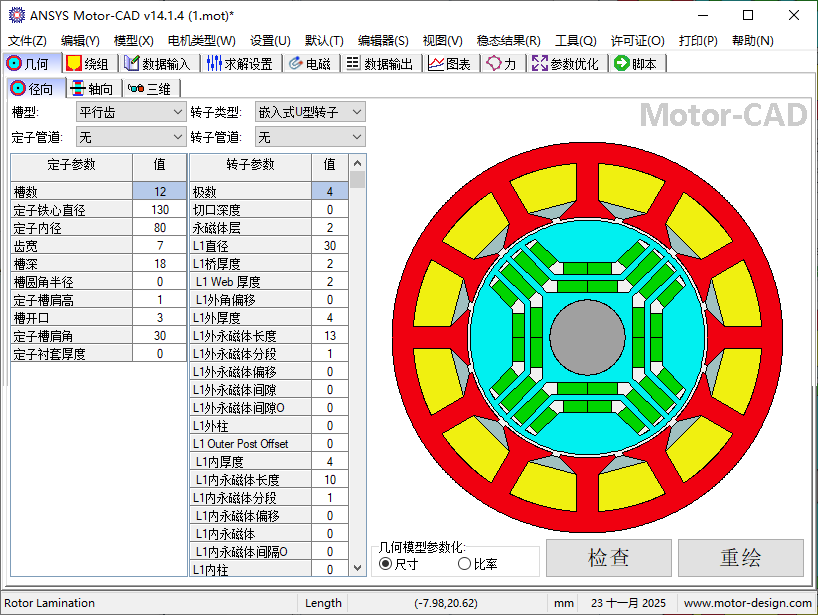
Task: Edit the 定子内径 value 80
Action: point(160,227)
